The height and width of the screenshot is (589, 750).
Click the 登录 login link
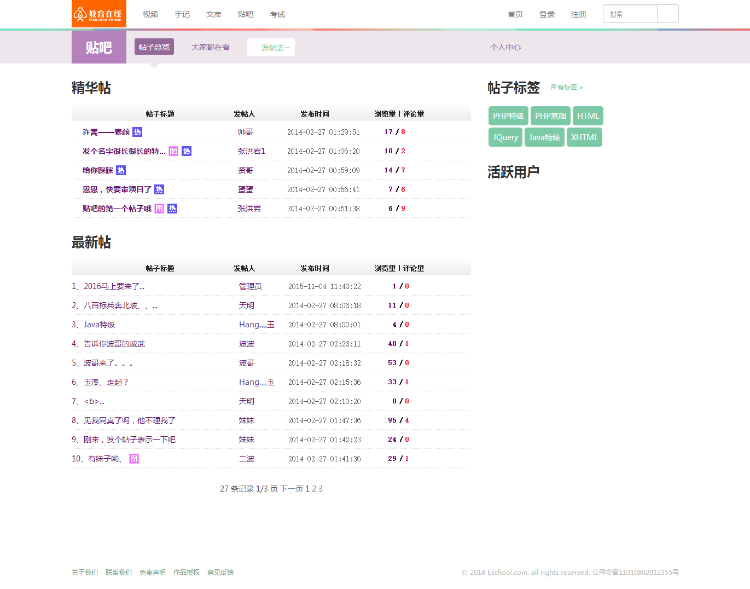(x=547, y=15)
